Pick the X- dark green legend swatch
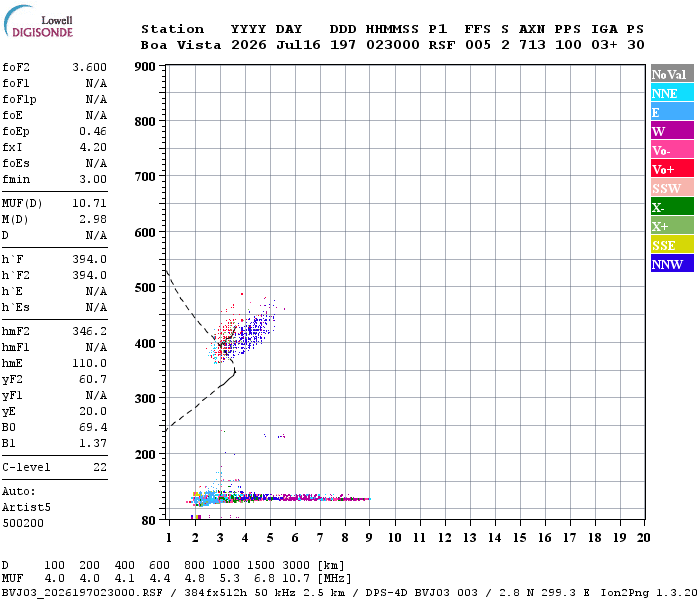The width and height of the screenshot is (700, 600). tap(672, 207)
